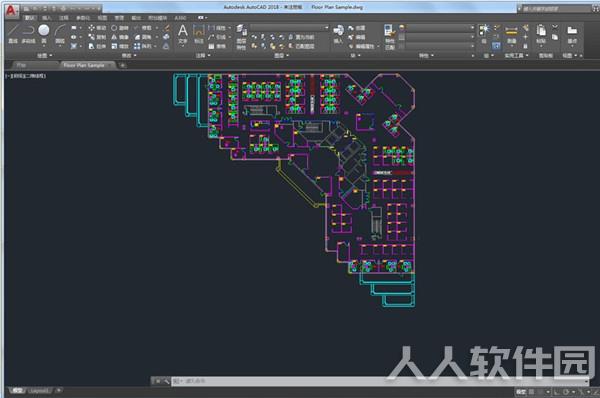The height and width of the screenshot is (398, 600).
Task: Click the Match Properties tool
Action: 390,37
